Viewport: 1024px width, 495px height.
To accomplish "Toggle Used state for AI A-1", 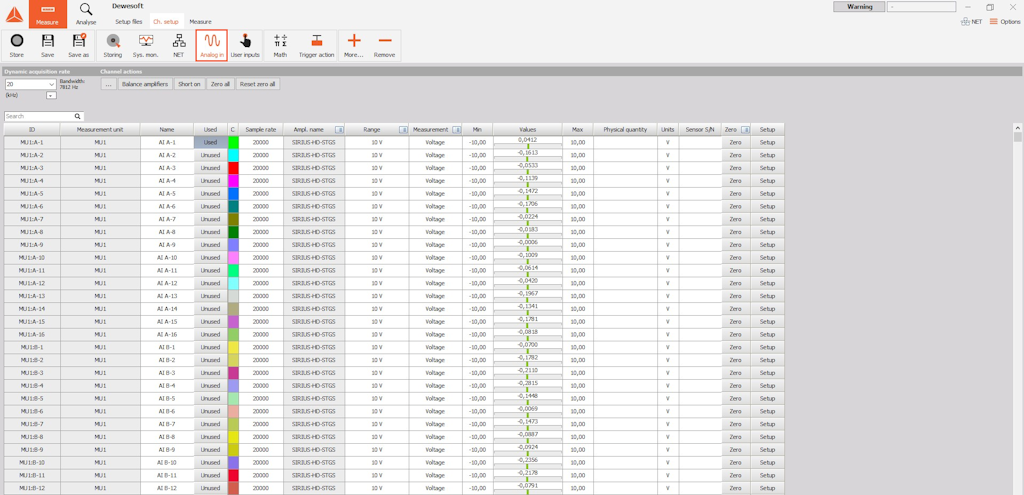I will tap(210, 142).
